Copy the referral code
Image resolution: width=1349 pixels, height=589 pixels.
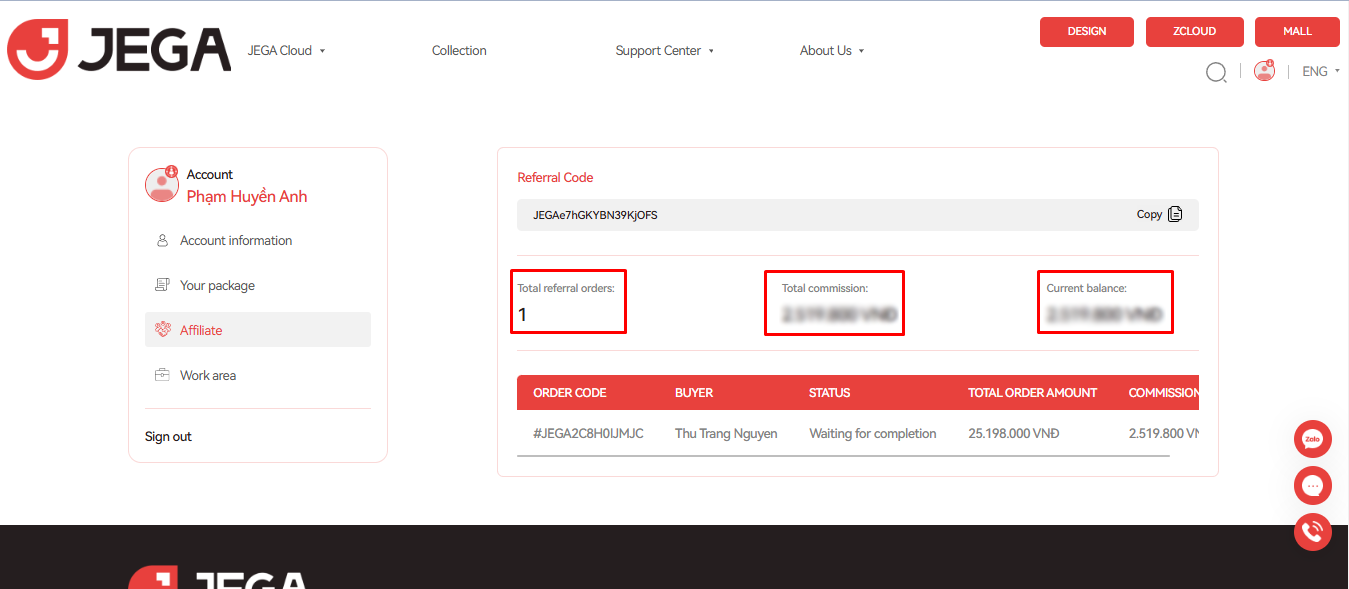(x=1159, y=215)
